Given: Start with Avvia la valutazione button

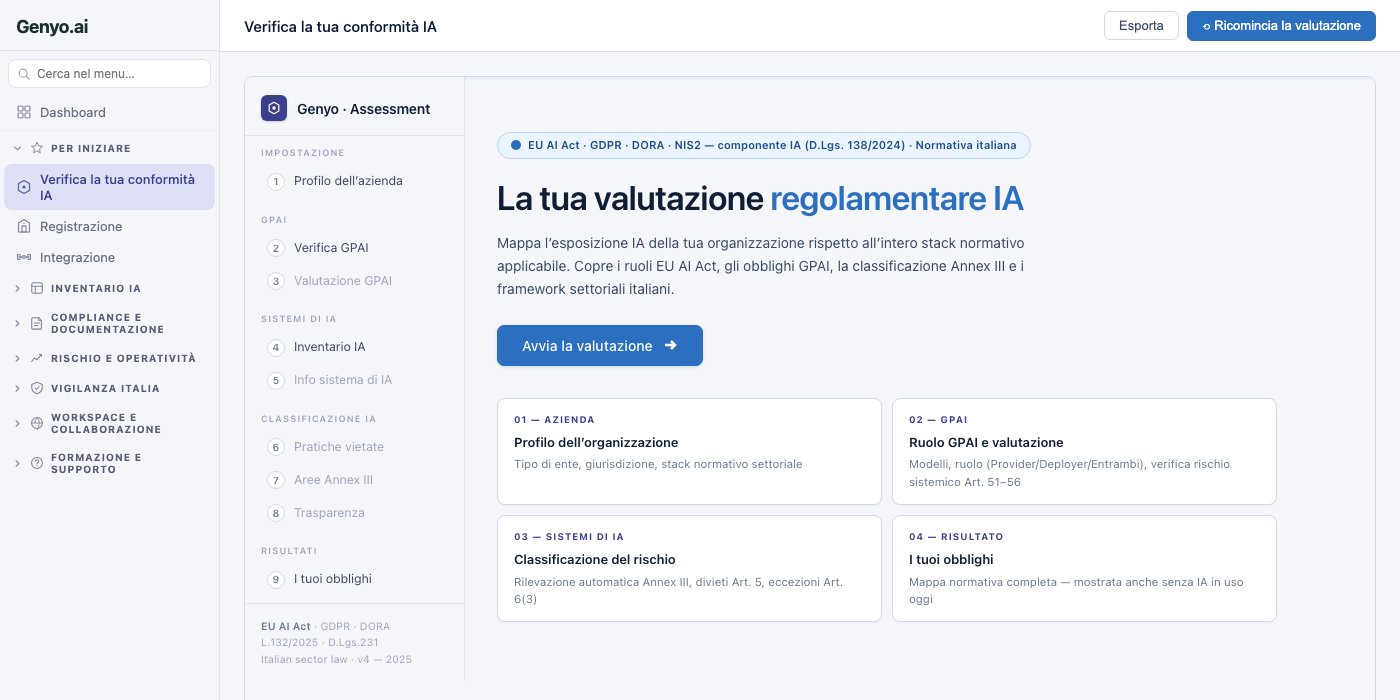Looking at the screenshot, I should [x=600, y=345].
